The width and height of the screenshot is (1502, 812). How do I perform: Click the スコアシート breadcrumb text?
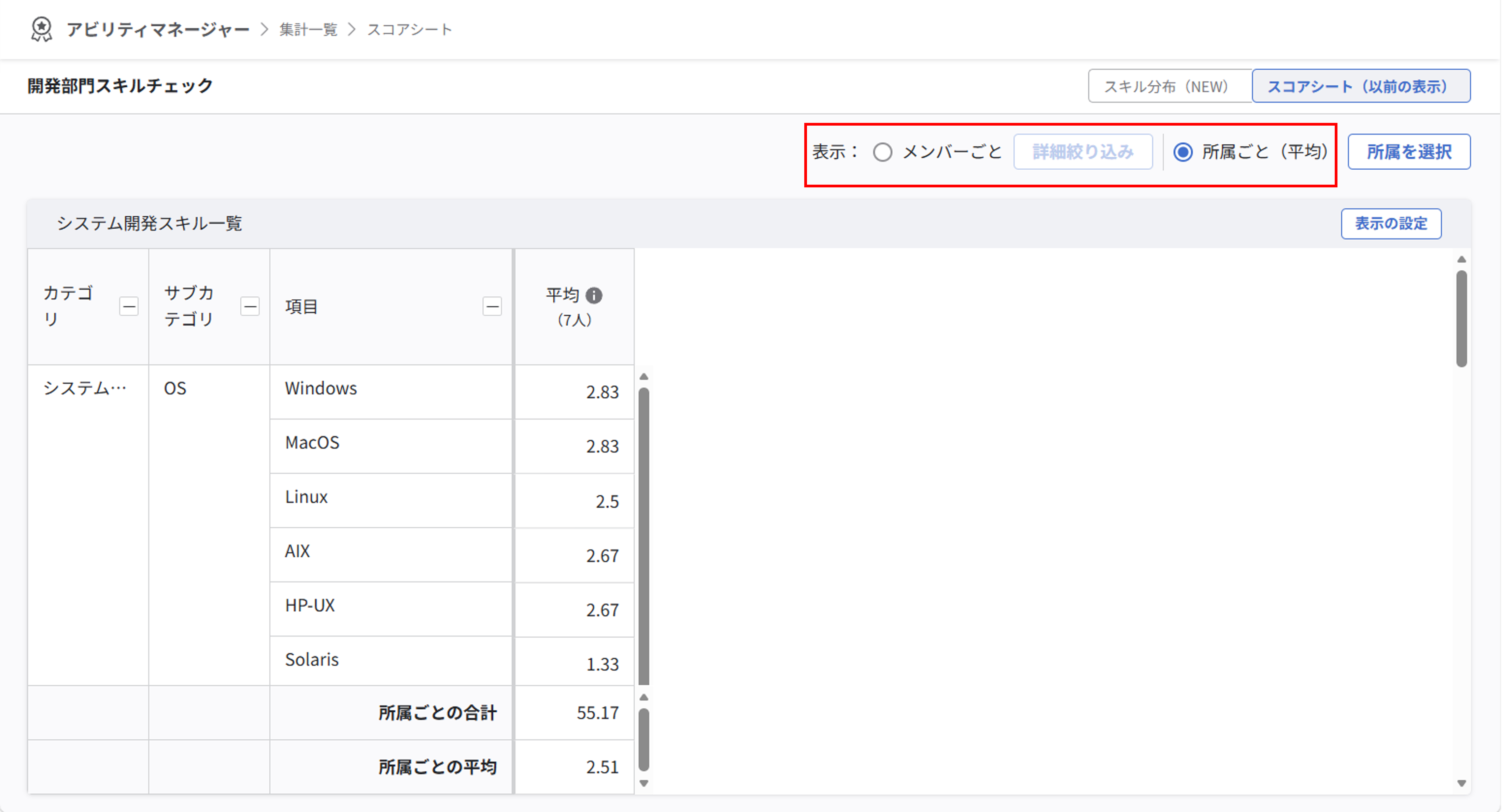(409, 30)
